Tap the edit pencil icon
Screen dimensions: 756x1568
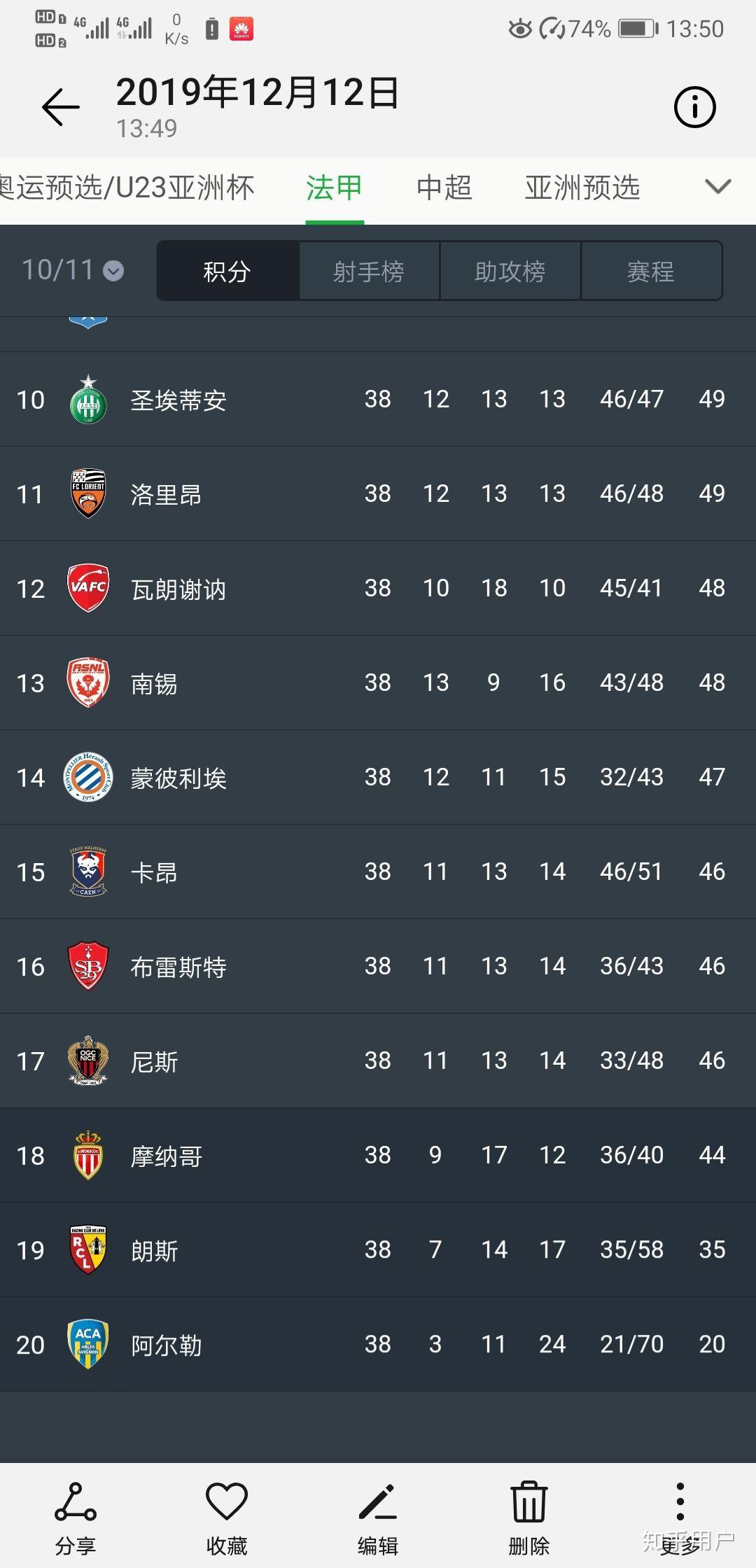click(x=378, y=1501)
